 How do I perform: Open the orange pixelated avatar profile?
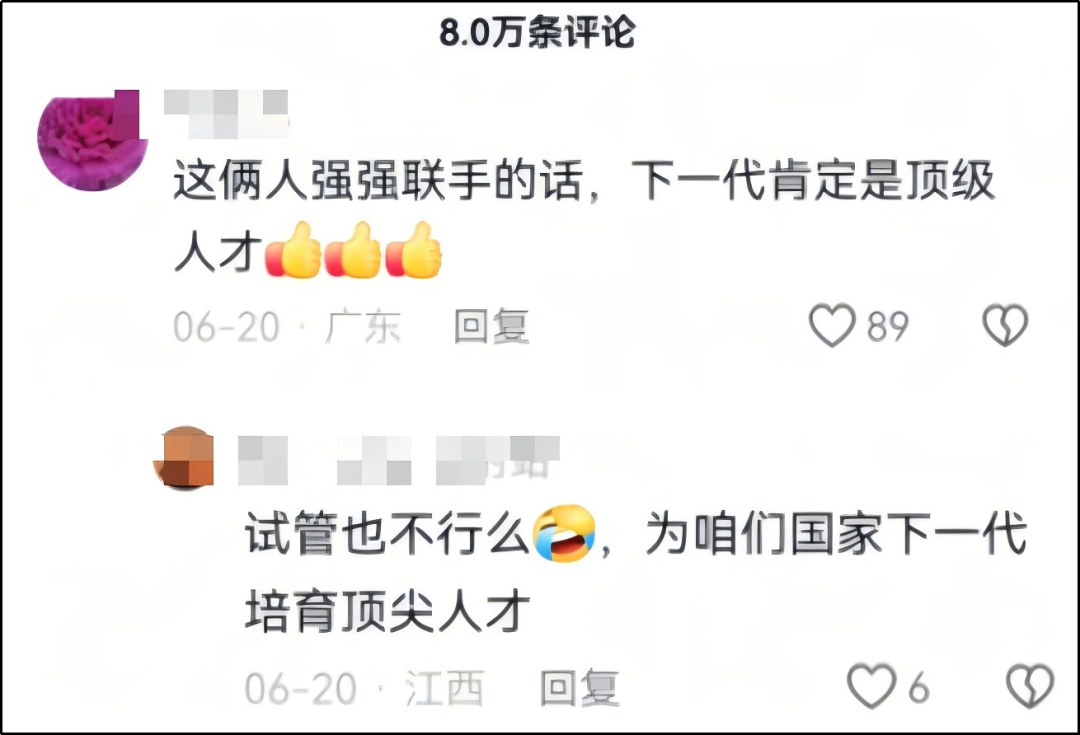[184, 457]
